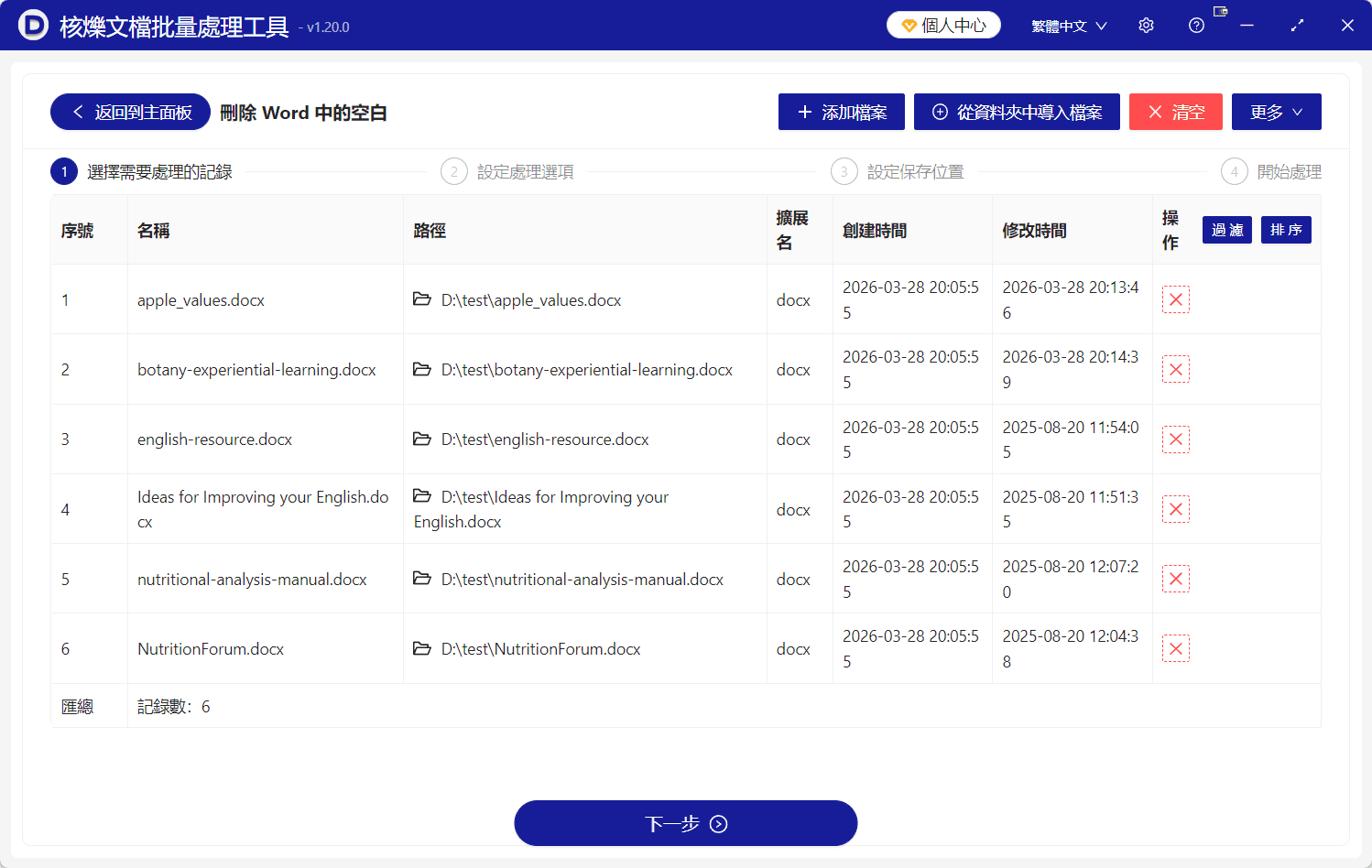Open settings via the gear icon
This screenshot has height=868, width=1372.
click(x=1146, y=25)
